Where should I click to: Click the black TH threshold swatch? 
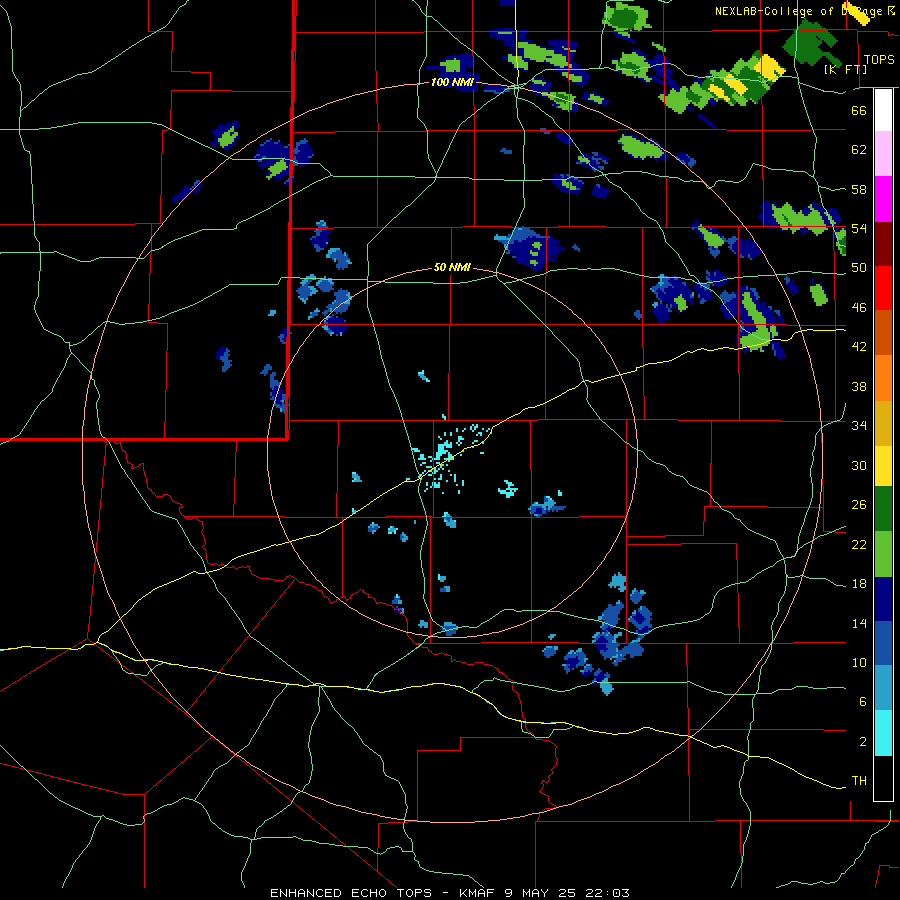click(x=883, y=778)
